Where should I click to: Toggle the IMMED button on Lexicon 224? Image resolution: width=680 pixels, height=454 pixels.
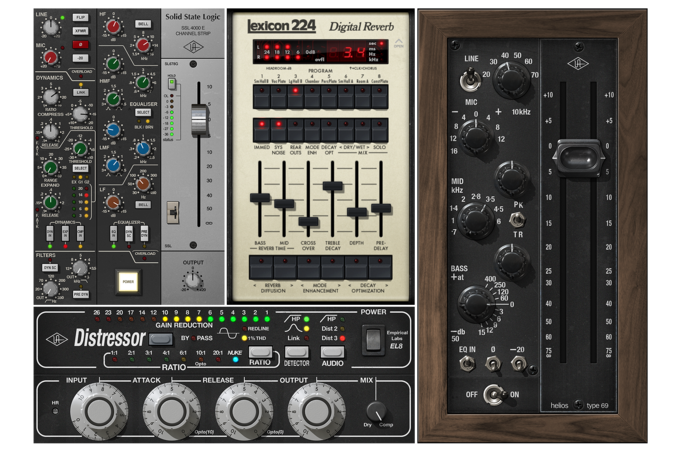[x=262, y=130]
